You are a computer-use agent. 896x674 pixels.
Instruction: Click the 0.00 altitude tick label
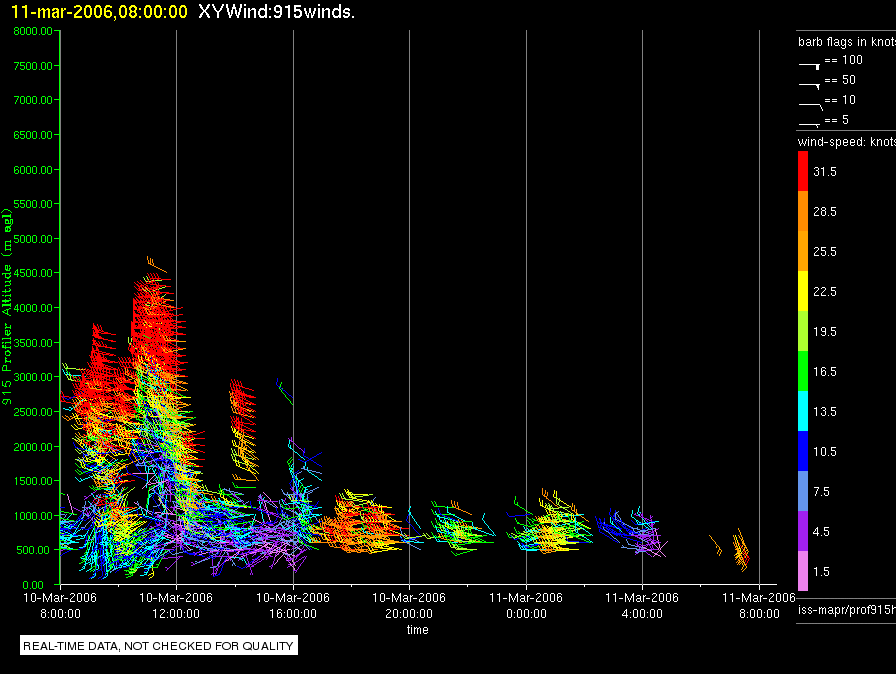[33, 585]
